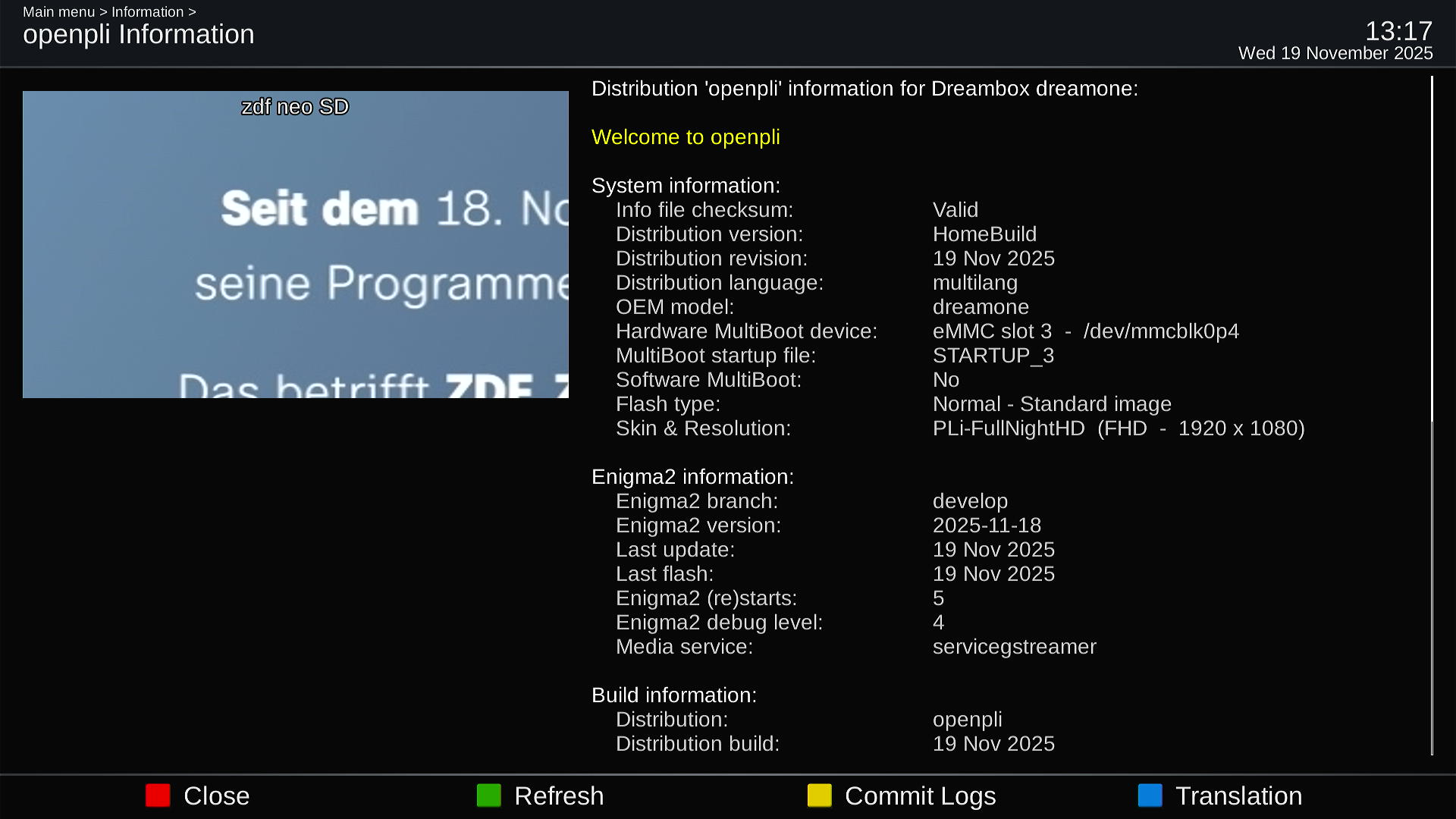Click the Refresh label
Image resolution: width=1456 pixels, height=819 pixels.
(x=559, y=795)
